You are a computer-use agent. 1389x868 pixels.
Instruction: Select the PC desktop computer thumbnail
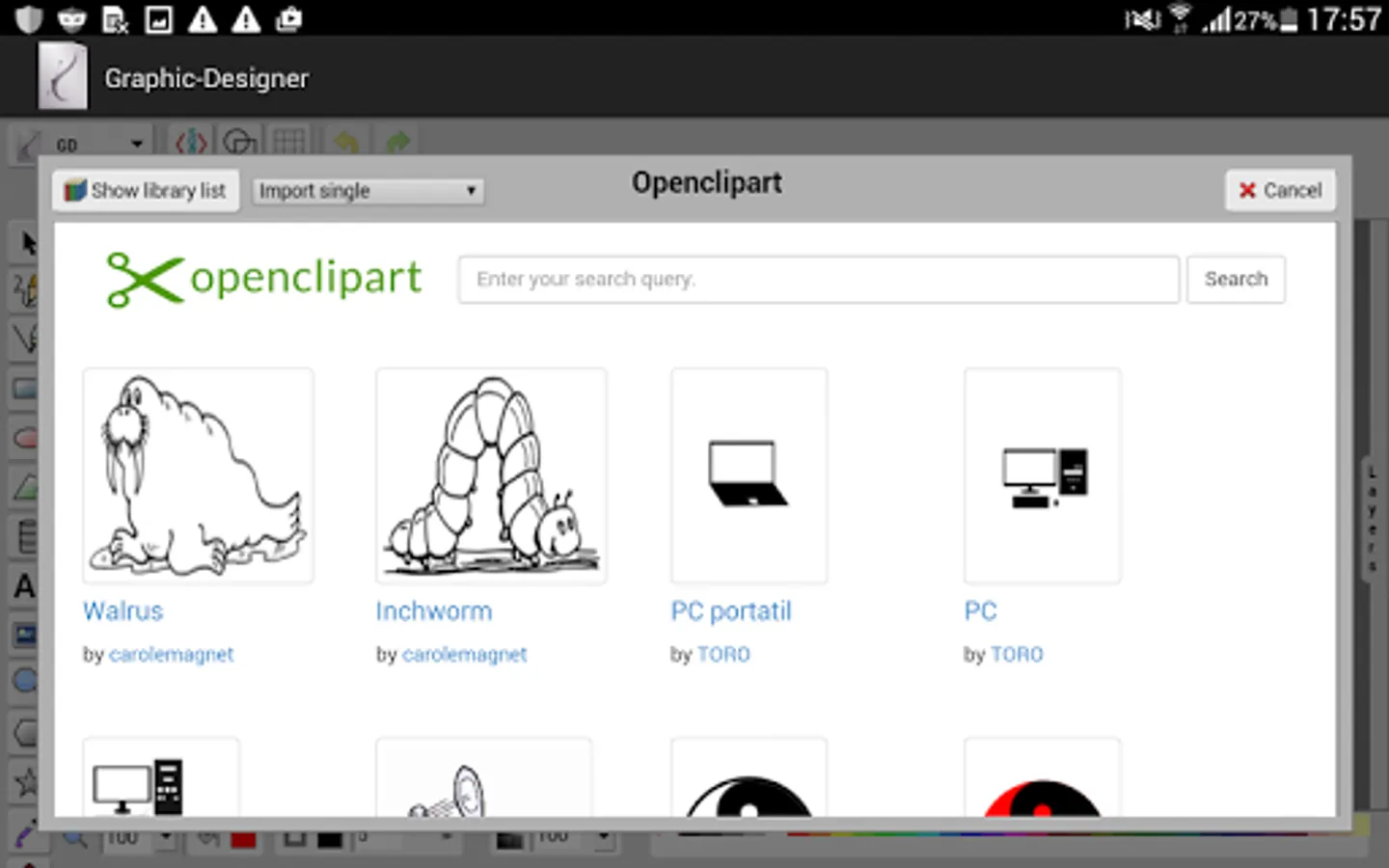coord(1043,475)
